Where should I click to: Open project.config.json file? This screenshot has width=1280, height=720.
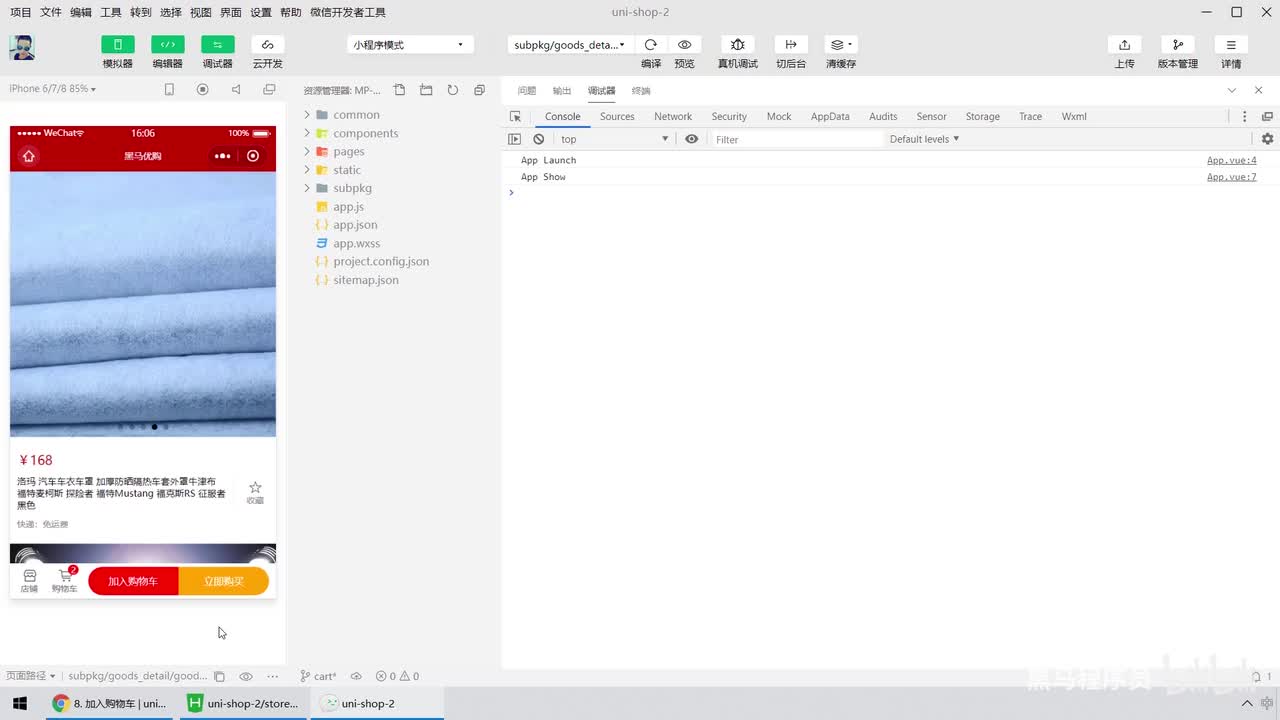click(x=381, y=261)
